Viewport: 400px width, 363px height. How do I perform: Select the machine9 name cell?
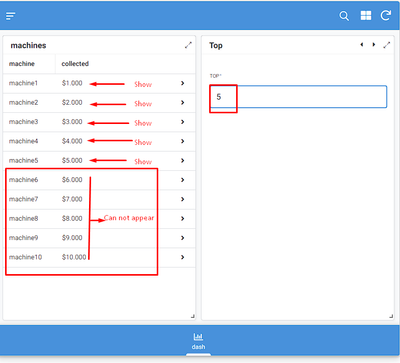[23, 238]
